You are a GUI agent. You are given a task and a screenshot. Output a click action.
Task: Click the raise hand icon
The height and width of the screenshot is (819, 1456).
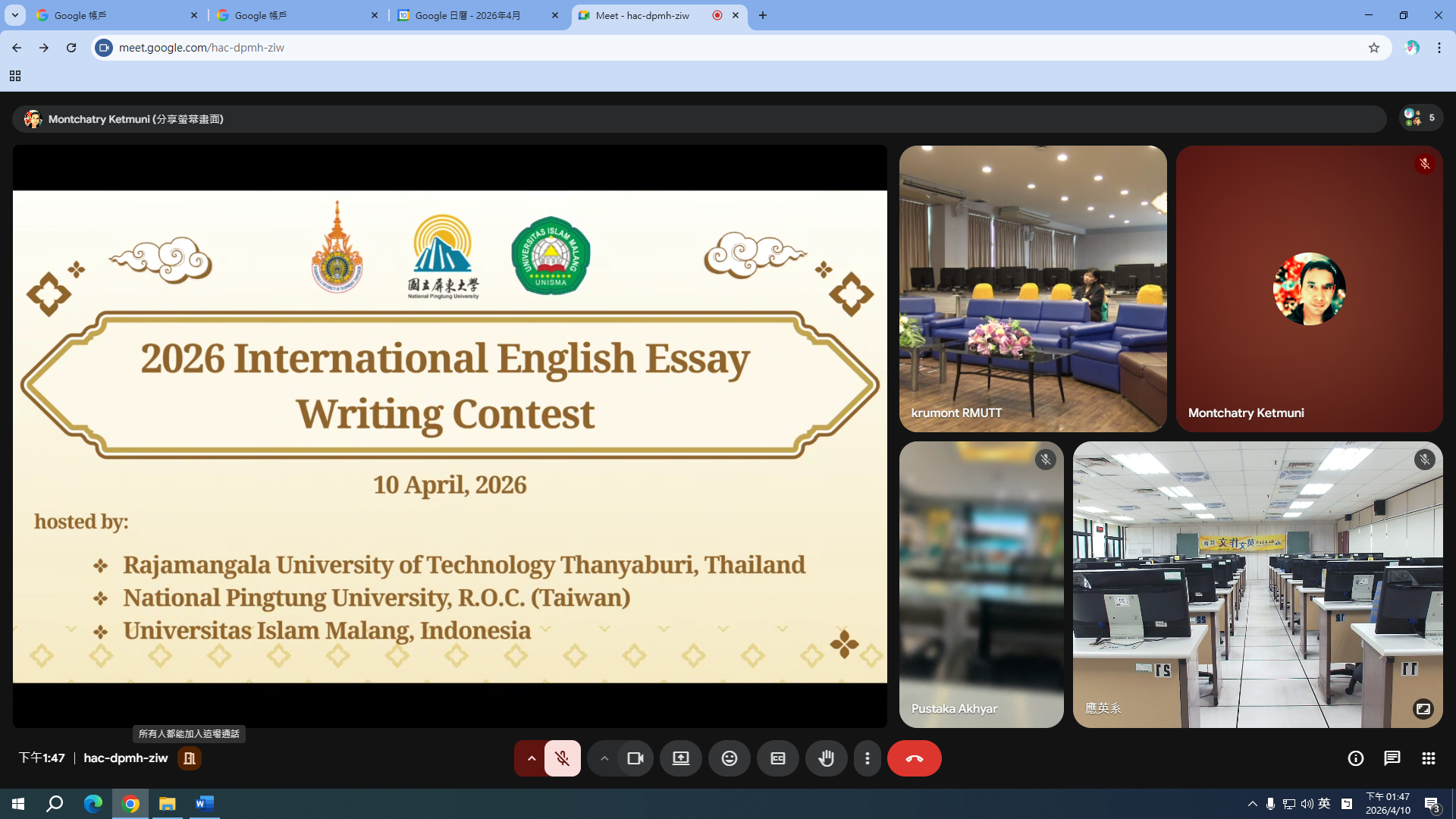(x=826, y=758)
